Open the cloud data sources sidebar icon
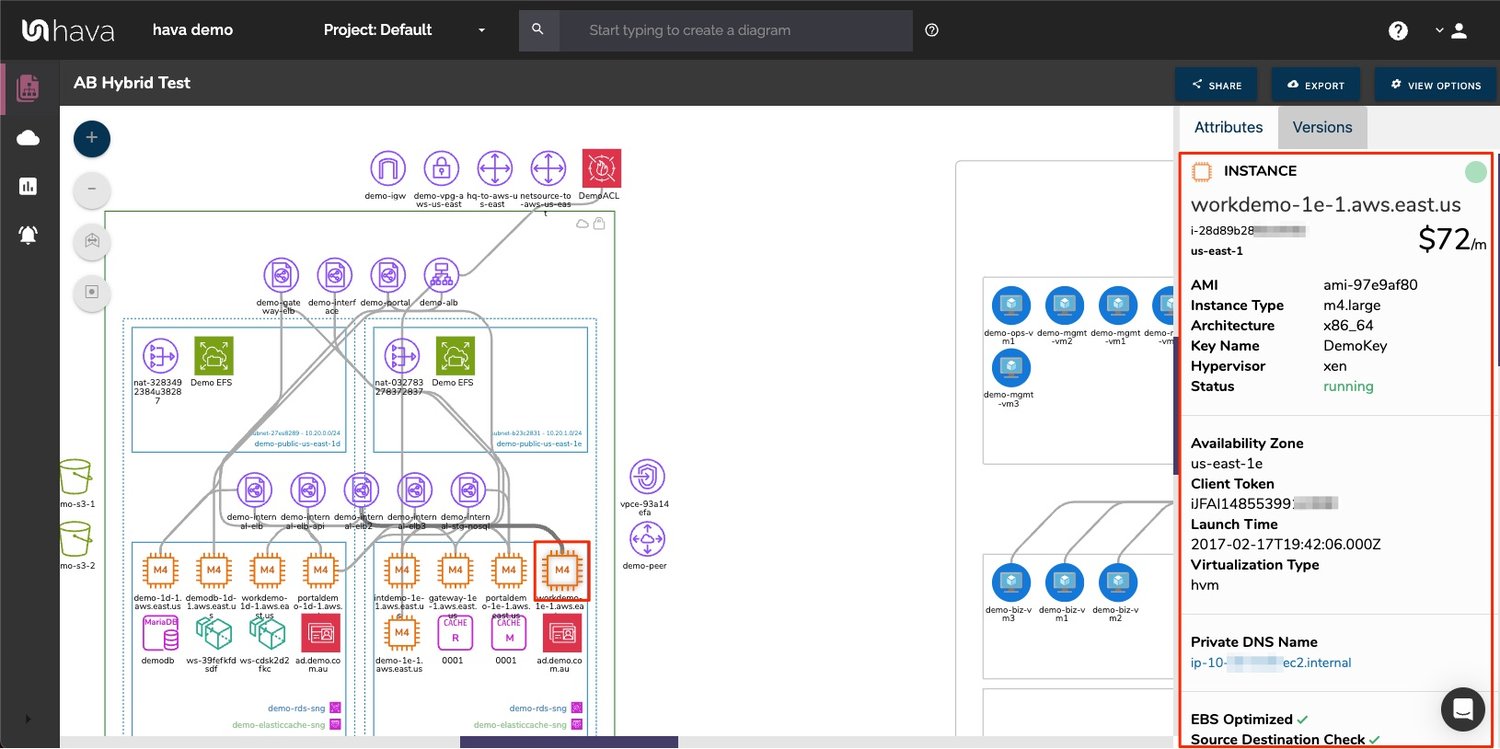Viewport: 1500px width, 749px height. point(28,138)
